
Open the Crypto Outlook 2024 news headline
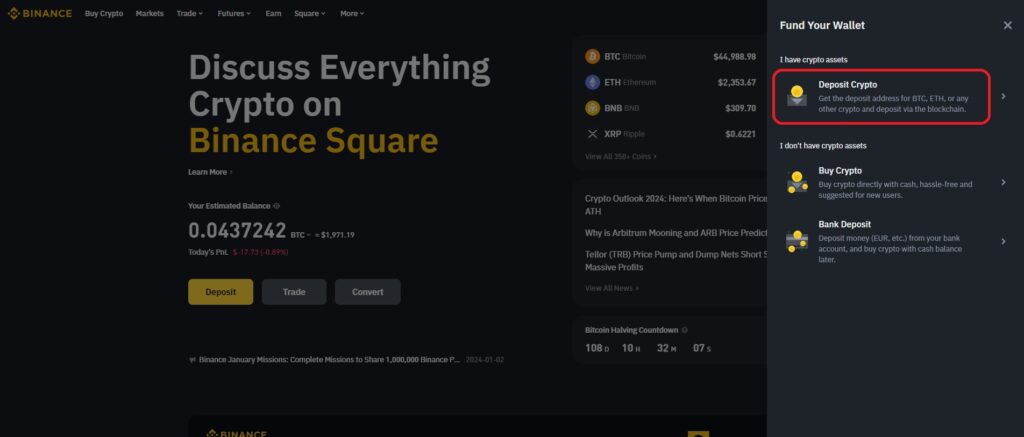pos(675,204)
